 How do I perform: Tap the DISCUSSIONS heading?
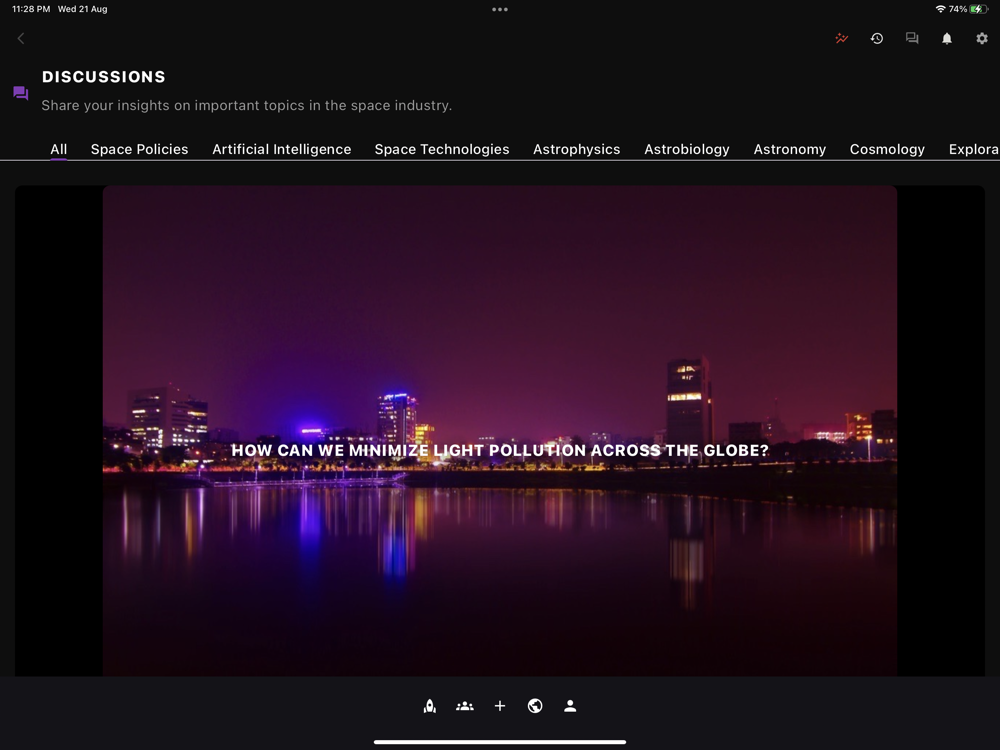104,77
